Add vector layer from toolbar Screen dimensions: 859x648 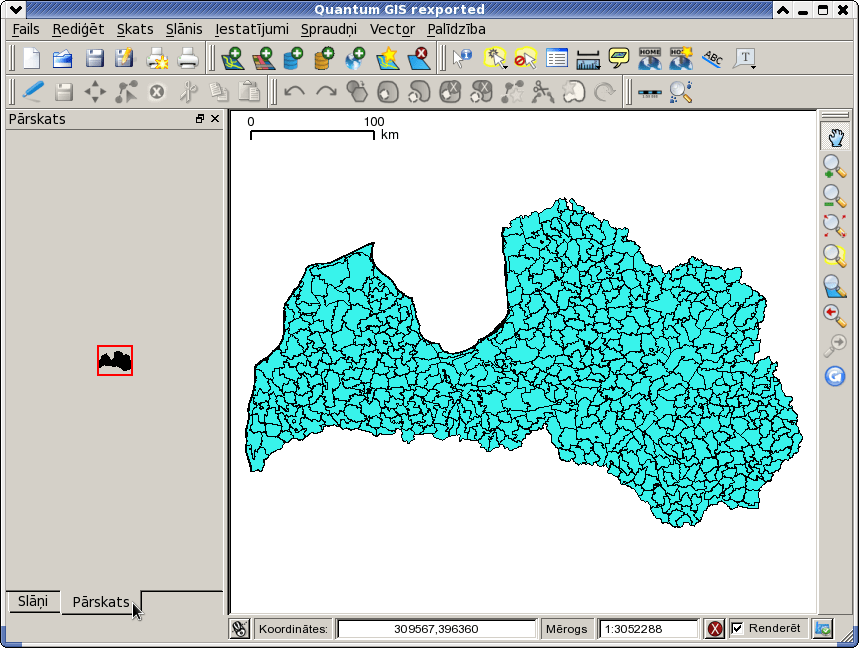click(233, 59)
